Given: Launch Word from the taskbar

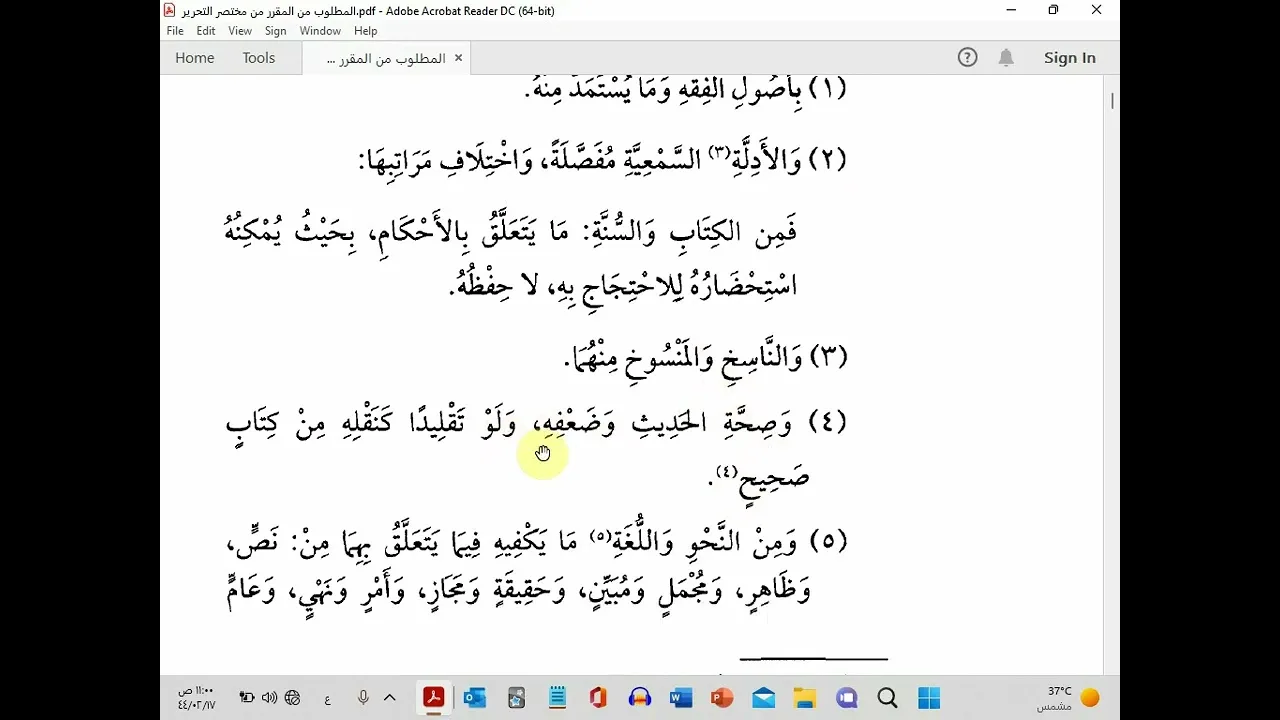Looking at the screenshot, I should click(681, 697).
